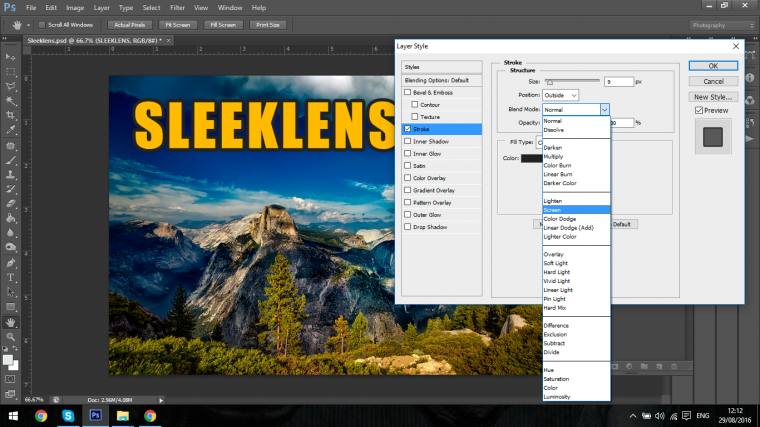Change screen mode icon in toolbox
The height and width of the screenshot is (427, 760).
[x=10, y=394]
